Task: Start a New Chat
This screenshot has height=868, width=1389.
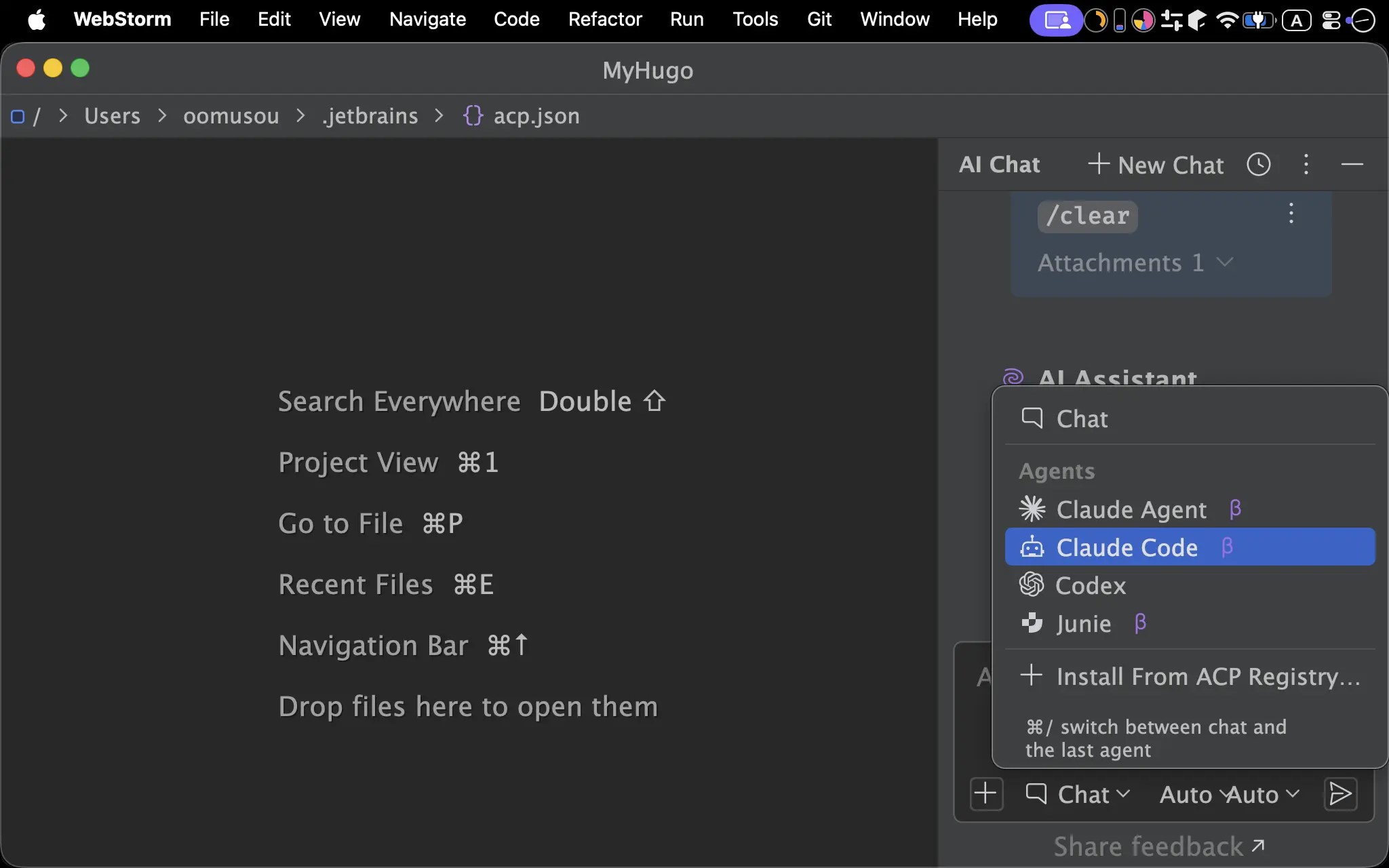Action: 1156,165
